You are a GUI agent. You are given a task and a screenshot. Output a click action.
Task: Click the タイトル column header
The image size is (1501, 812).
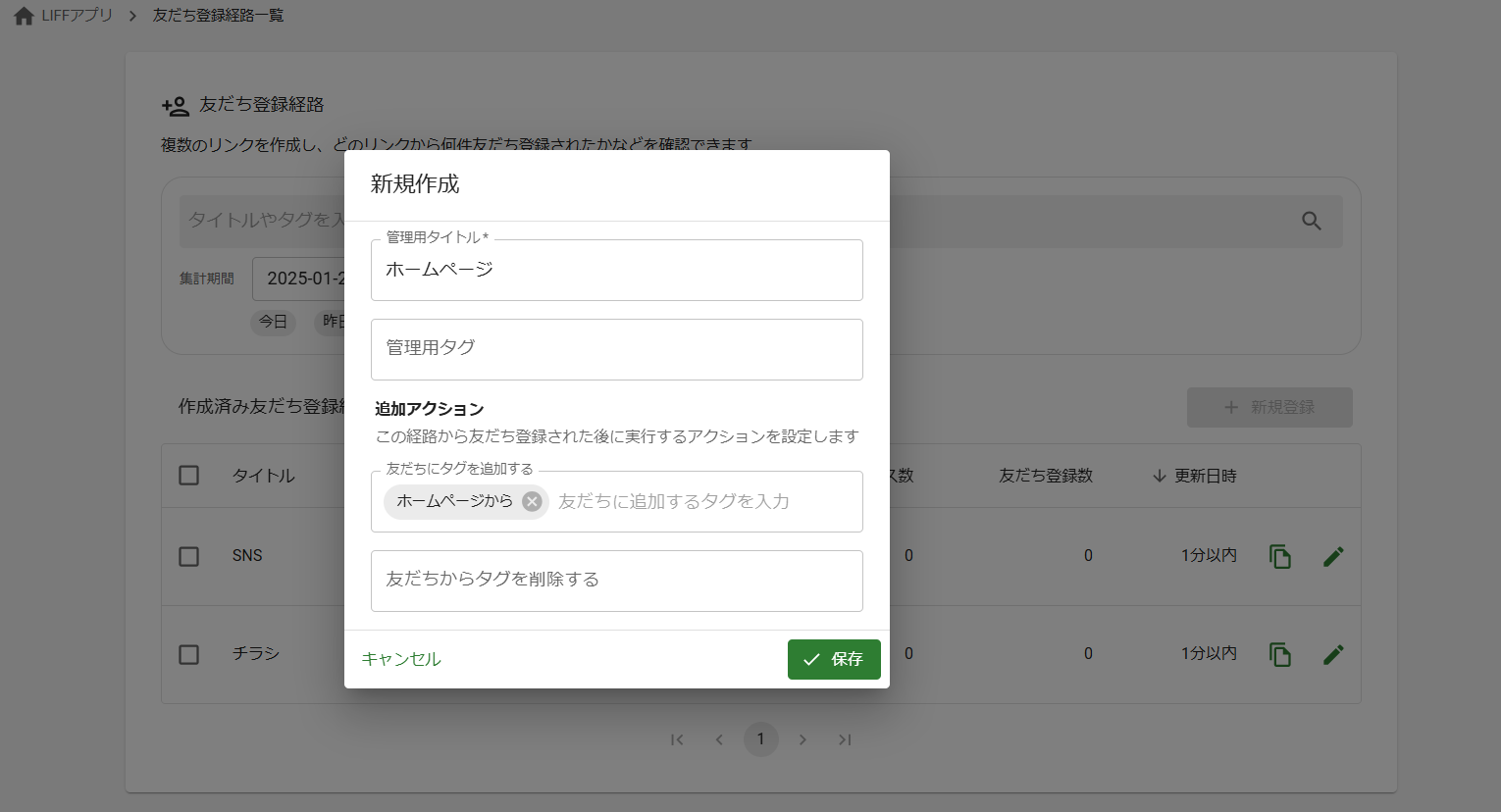263,476
